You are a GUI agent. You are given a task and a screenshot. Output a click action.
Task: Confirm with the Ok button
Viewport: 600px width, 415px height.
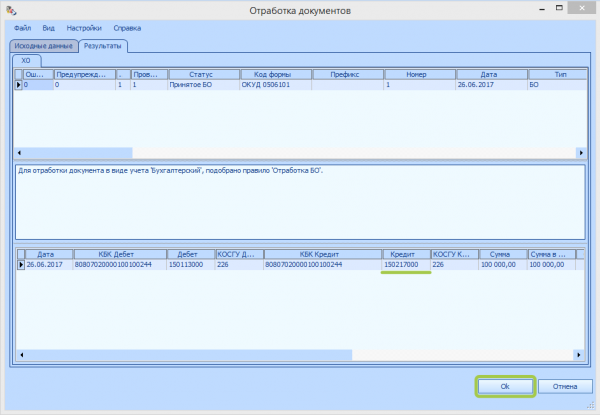coord(505,386)
